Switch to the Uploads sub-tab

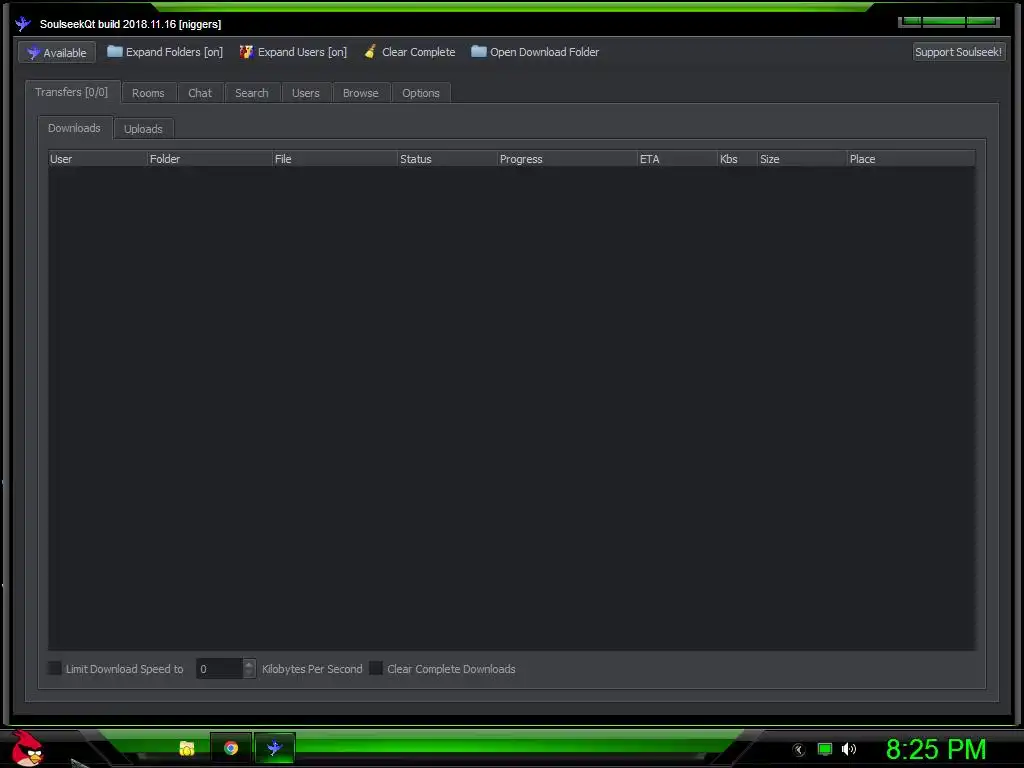click(143, 129)
